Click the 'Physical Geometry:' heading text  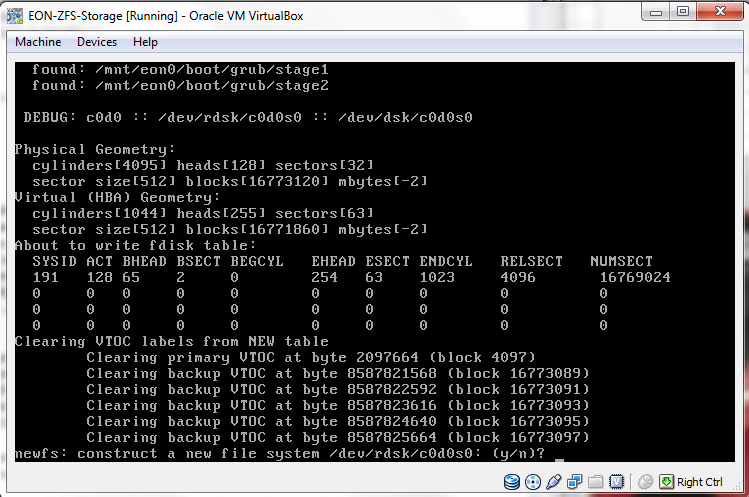click(x=95, y=149)
